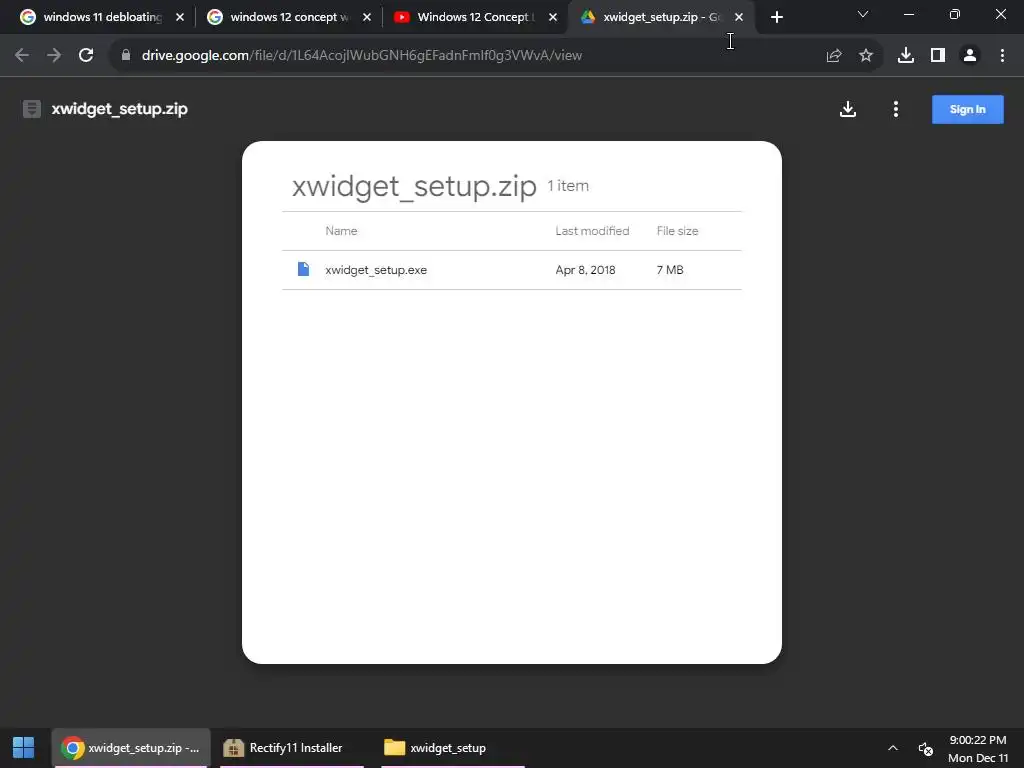Click the xwidget_setup.zip preview heading
1024x768 pixels.
point(414,186)
